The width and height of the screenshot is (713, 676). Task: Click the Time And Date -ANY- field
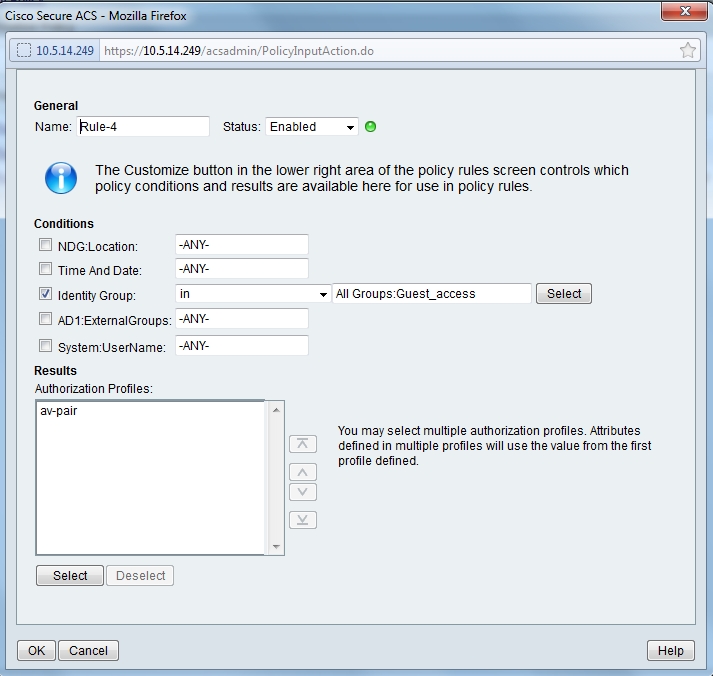click(242, 269)
